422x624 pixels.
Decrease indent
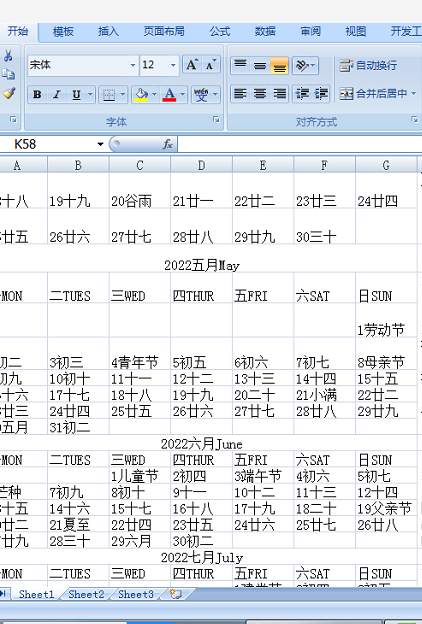302,94
